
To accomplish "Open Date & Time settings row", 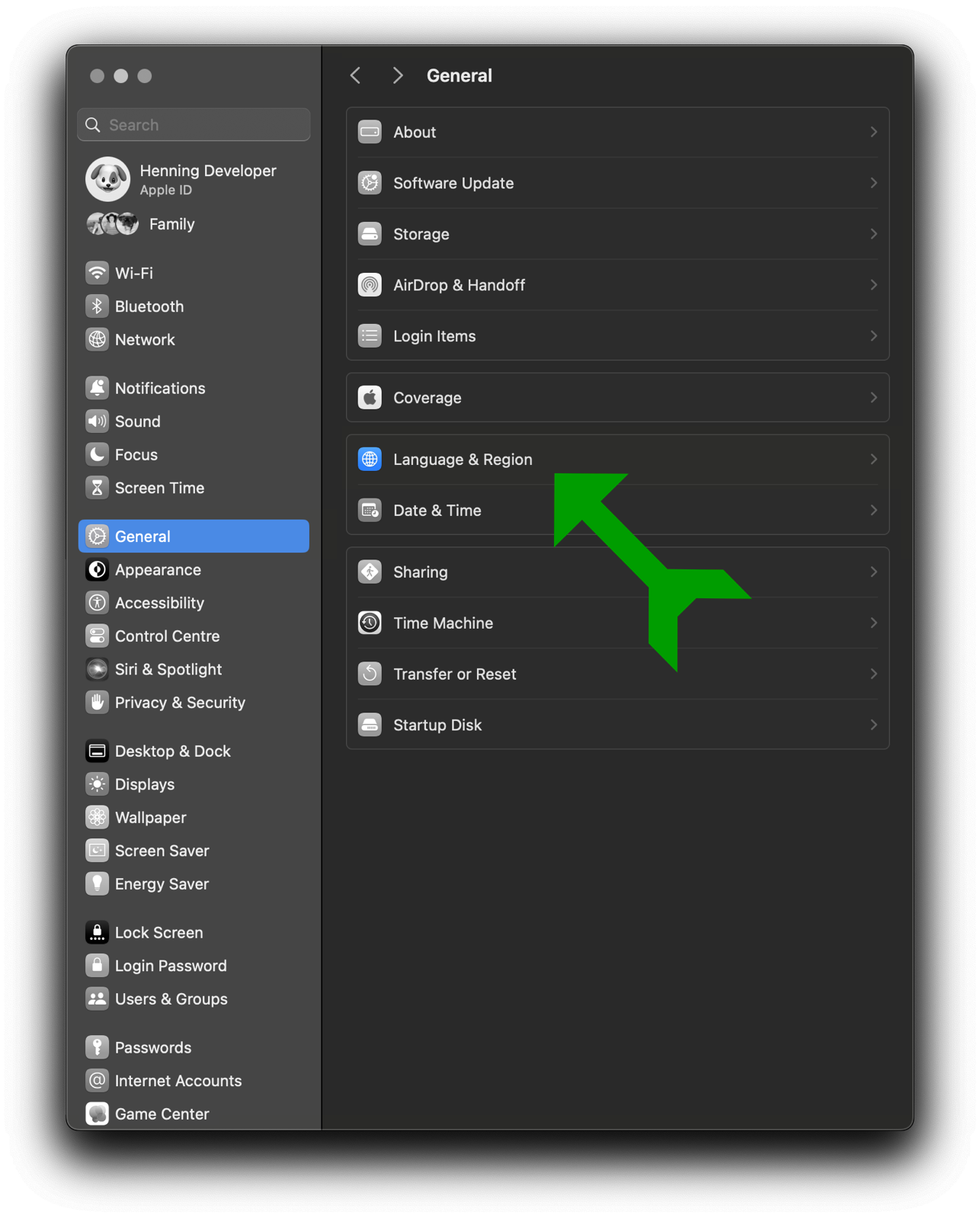I will tap(437, 511).
